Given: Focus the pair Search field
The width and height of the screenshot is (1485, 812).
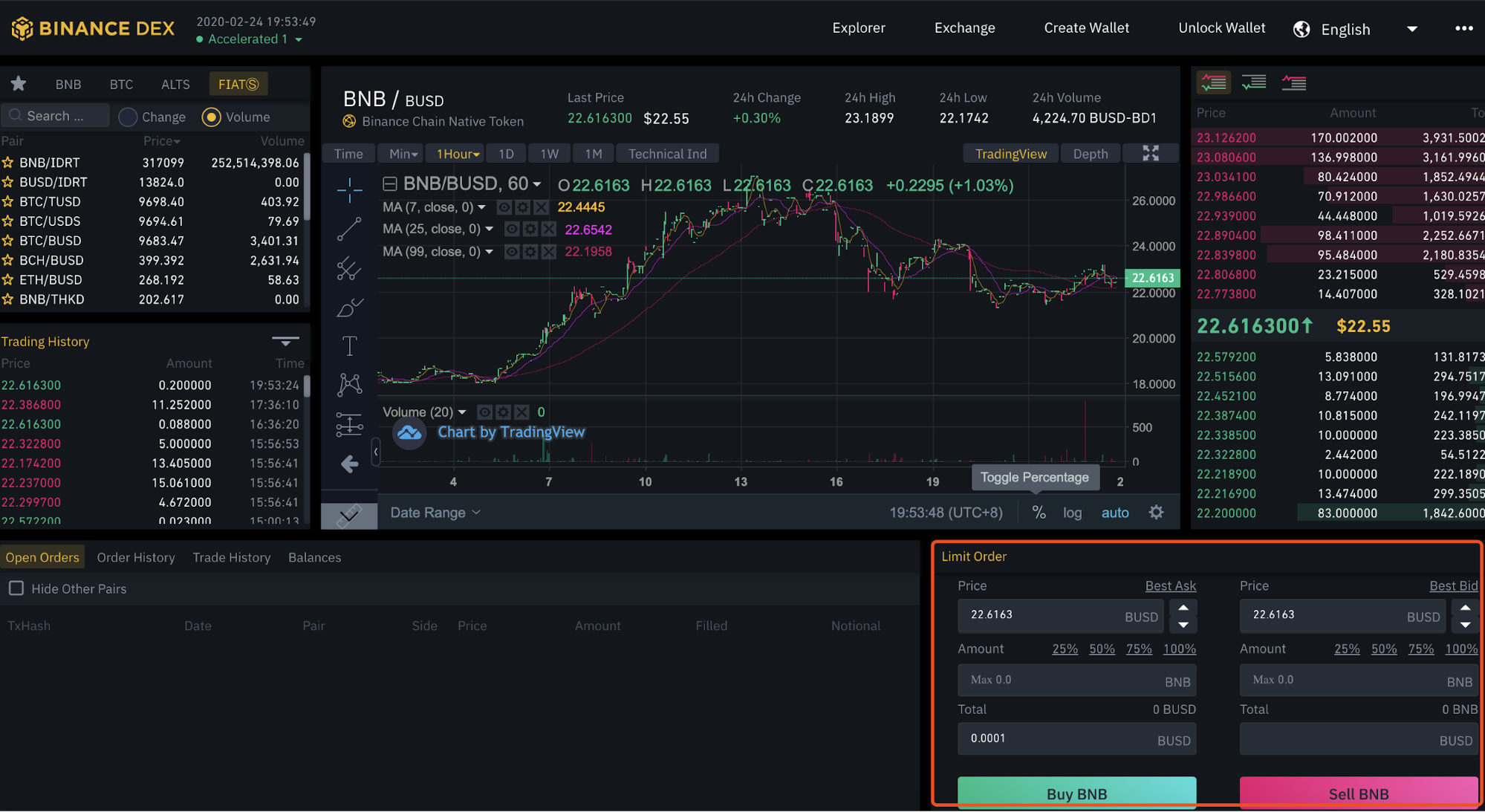Looking at the screenshot, I should point(56,116).
